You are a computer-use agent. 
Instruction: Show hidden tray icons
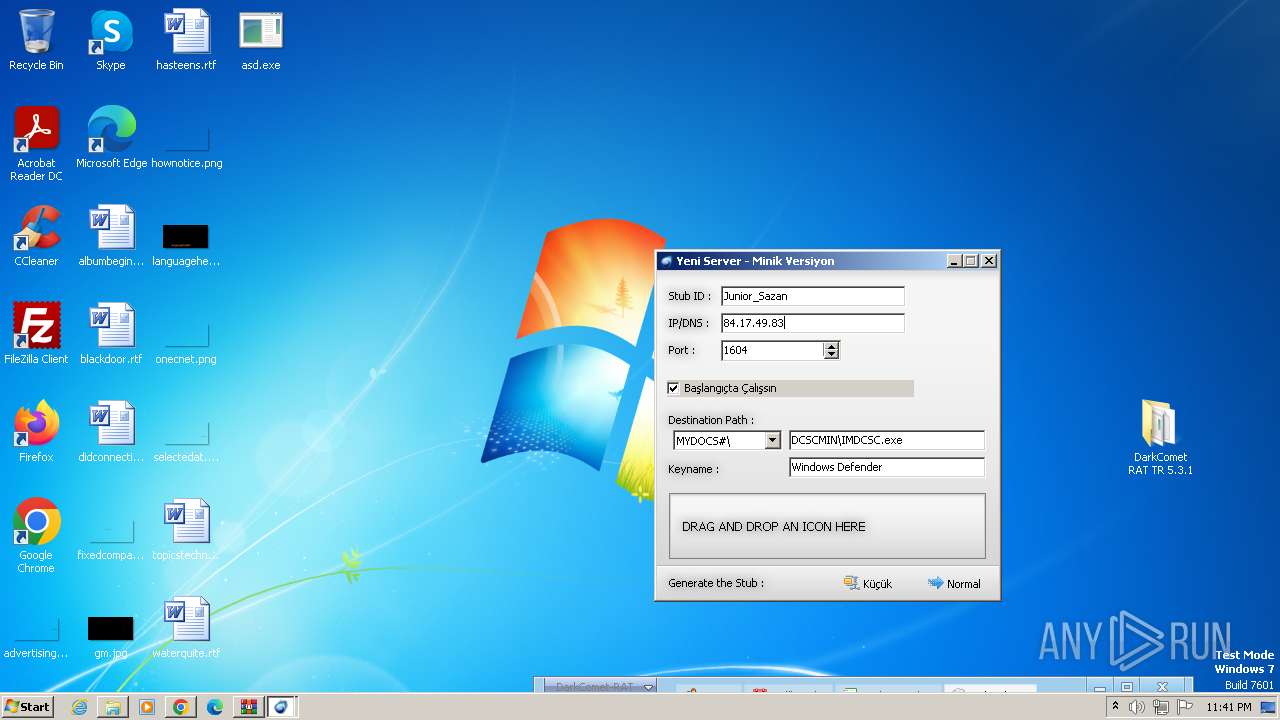[x=1115, y=706]
